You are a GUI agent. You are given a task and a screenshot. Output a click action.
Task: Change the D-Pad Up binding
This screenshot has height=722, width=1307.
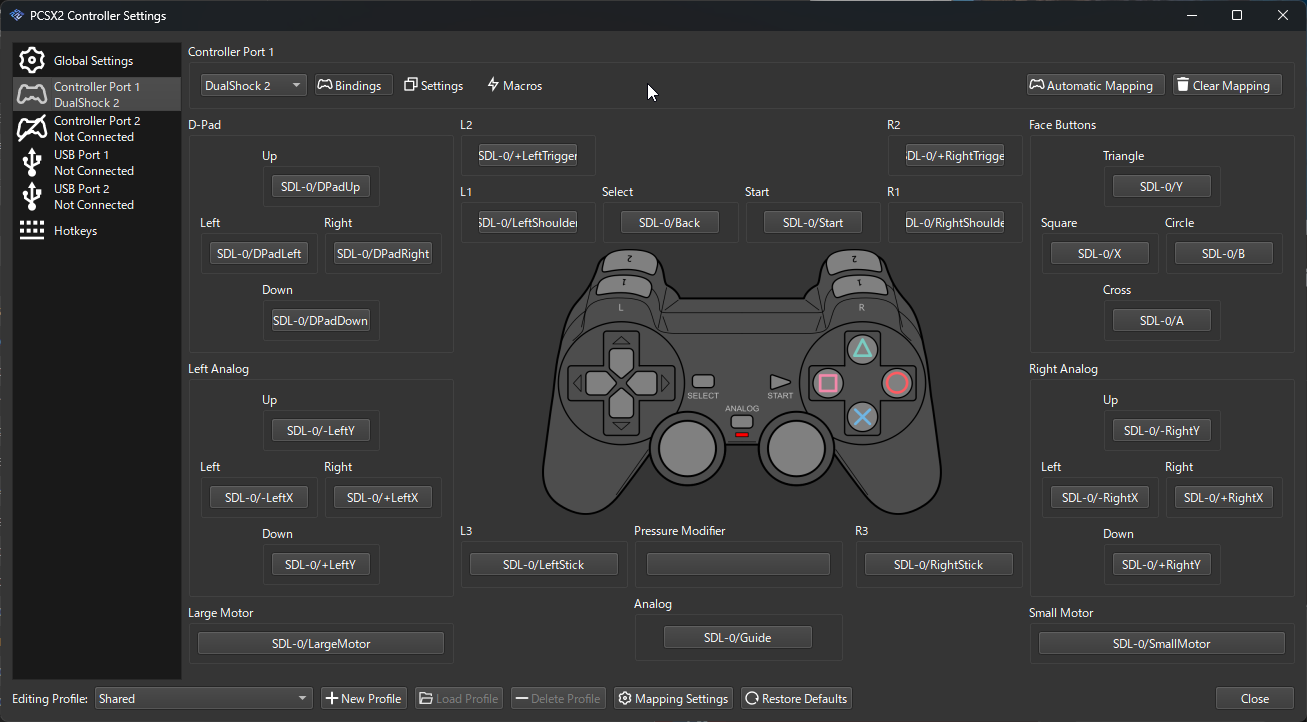coord(321,187)
